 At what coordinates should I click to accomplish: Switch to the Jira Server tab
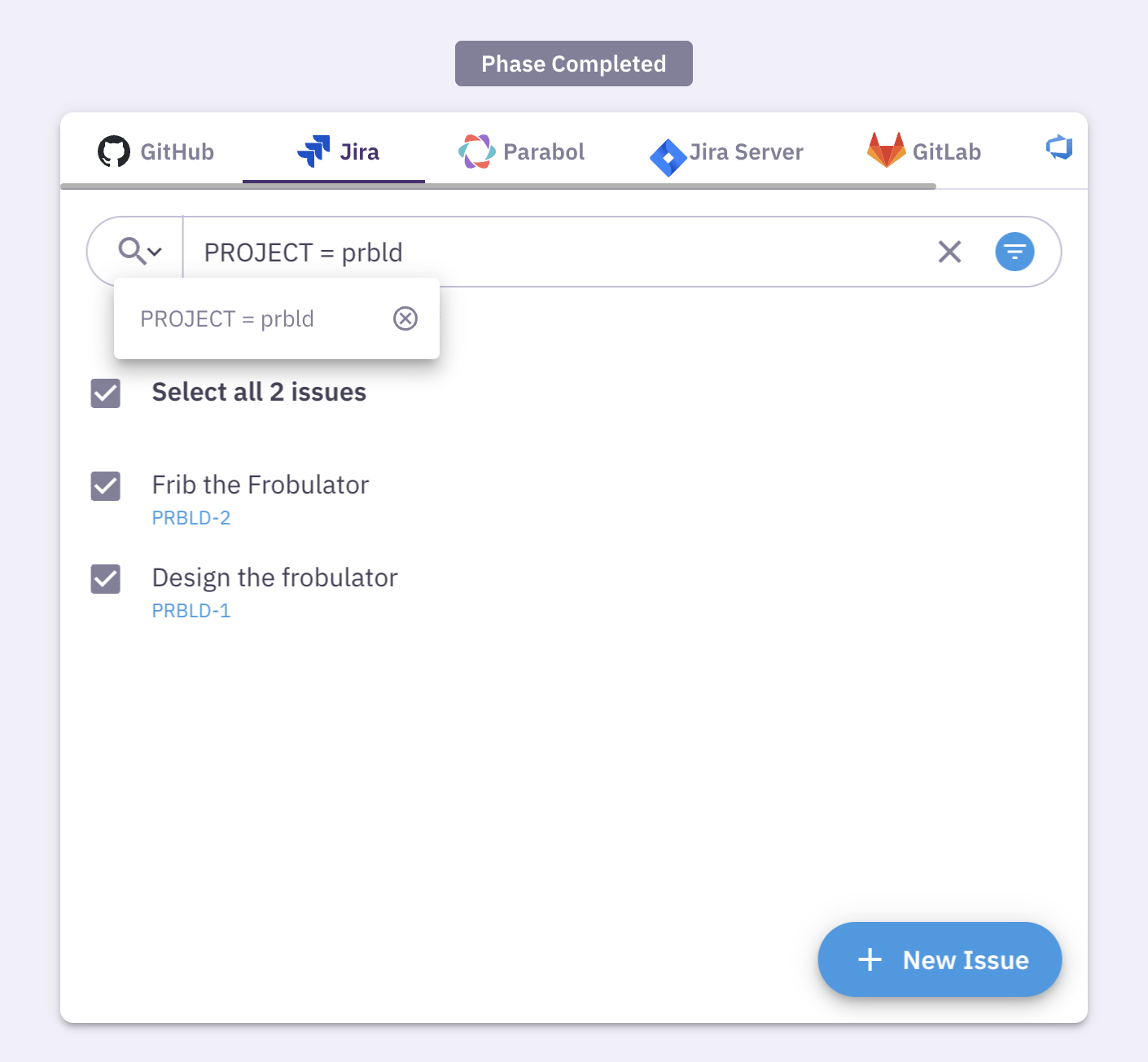coord(727,151)
